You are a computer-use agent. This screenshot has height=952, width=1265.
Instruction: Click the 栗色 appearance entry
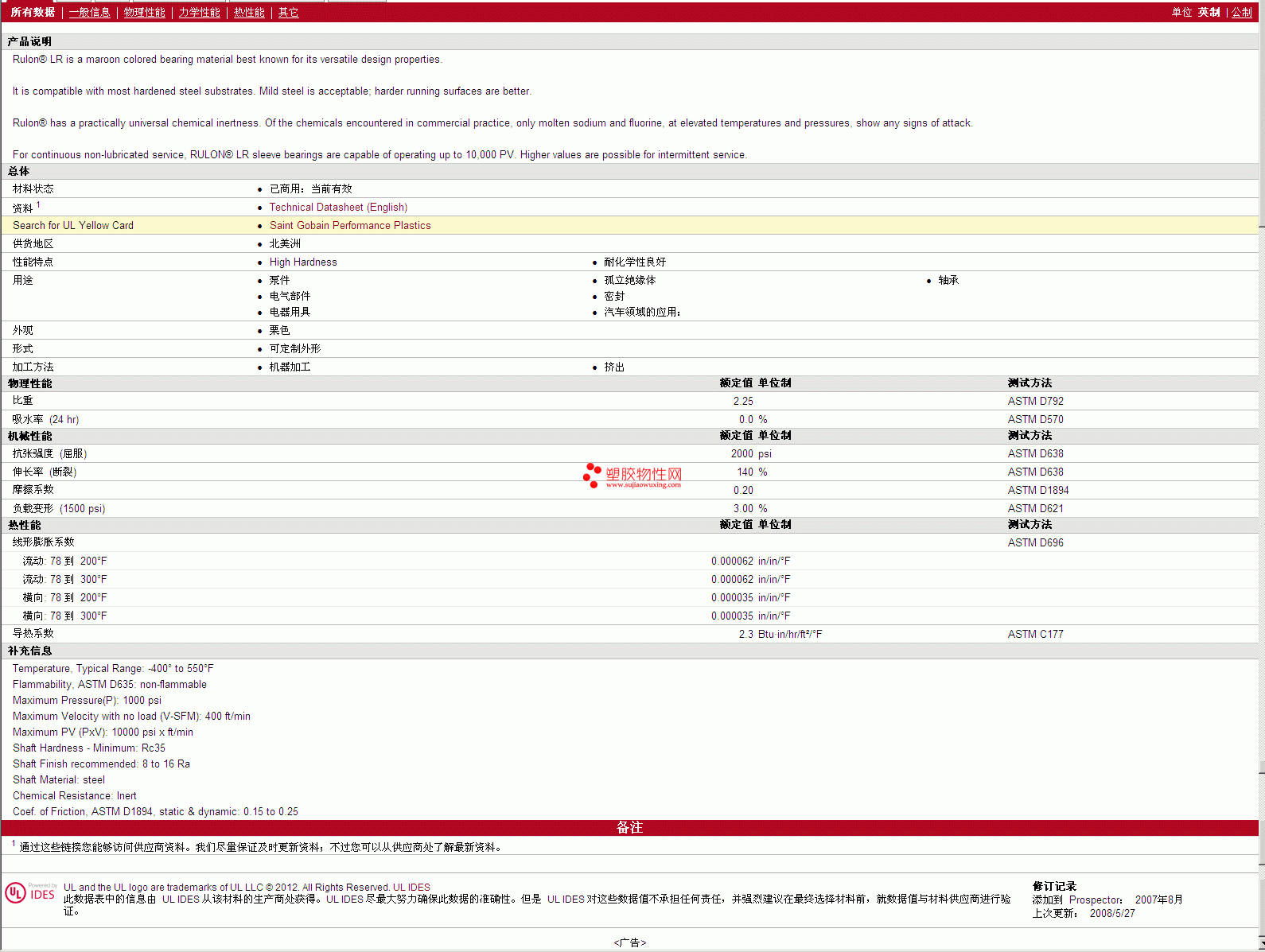[279, 330]
